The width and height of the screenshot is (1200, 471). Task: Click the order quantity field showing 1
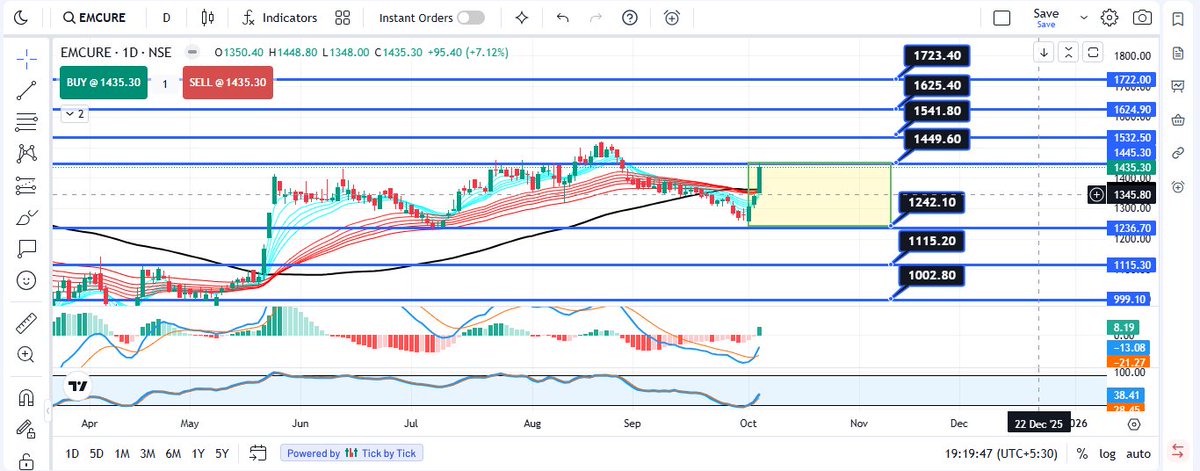164,84
